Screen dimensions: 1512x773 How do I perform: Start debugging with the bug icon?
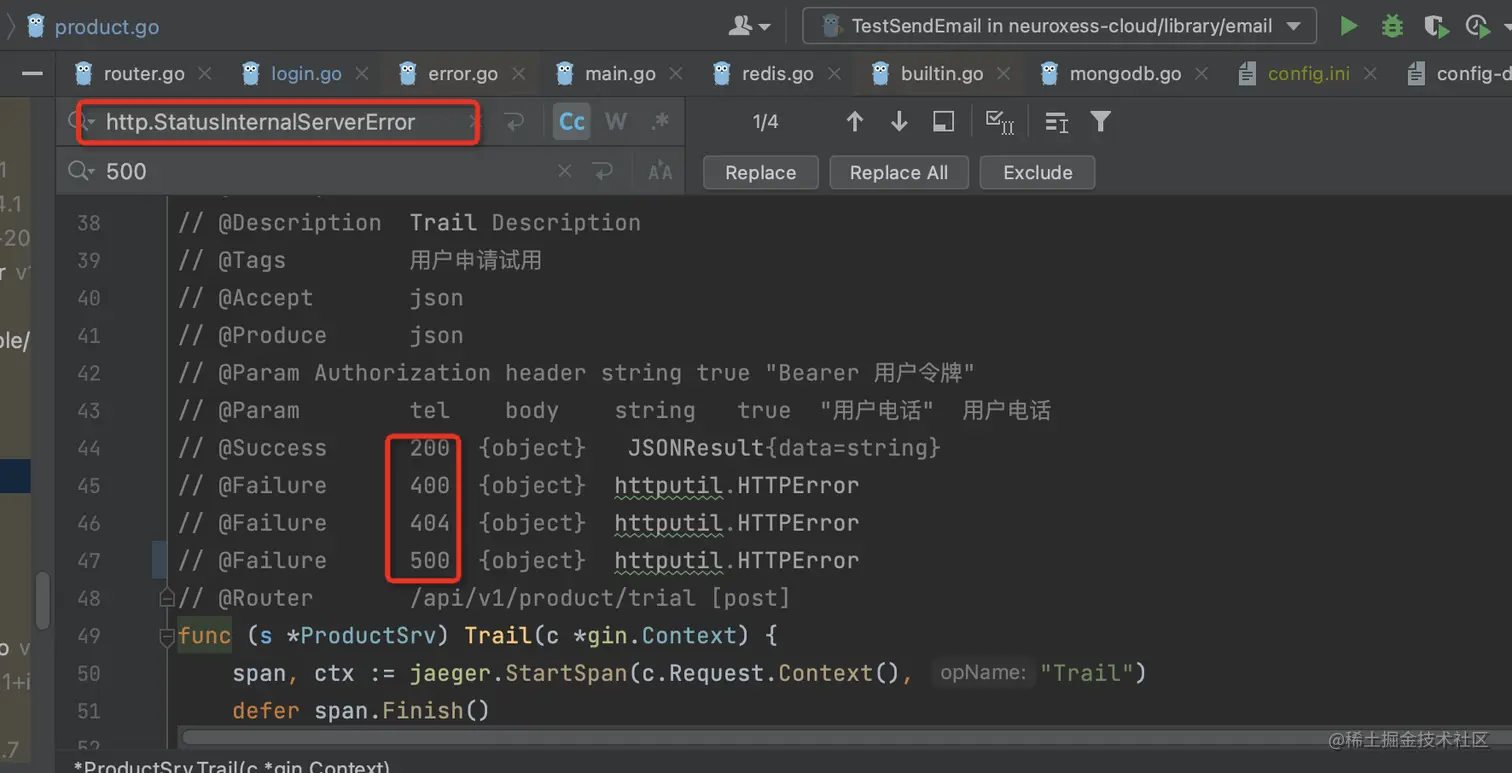1392,26
